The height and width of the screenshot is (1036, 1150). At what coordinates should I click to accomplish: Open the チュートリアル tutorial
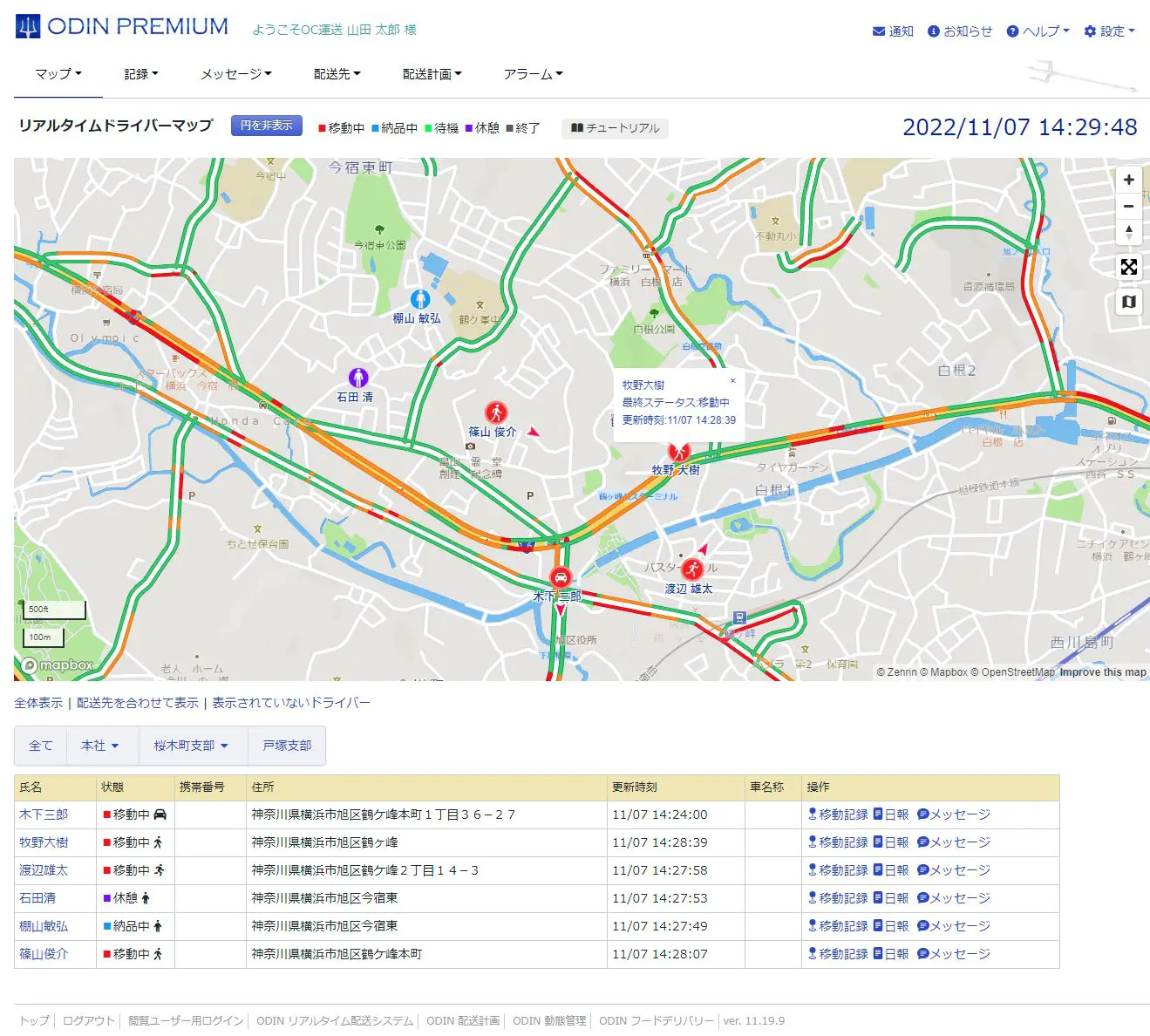615,128
